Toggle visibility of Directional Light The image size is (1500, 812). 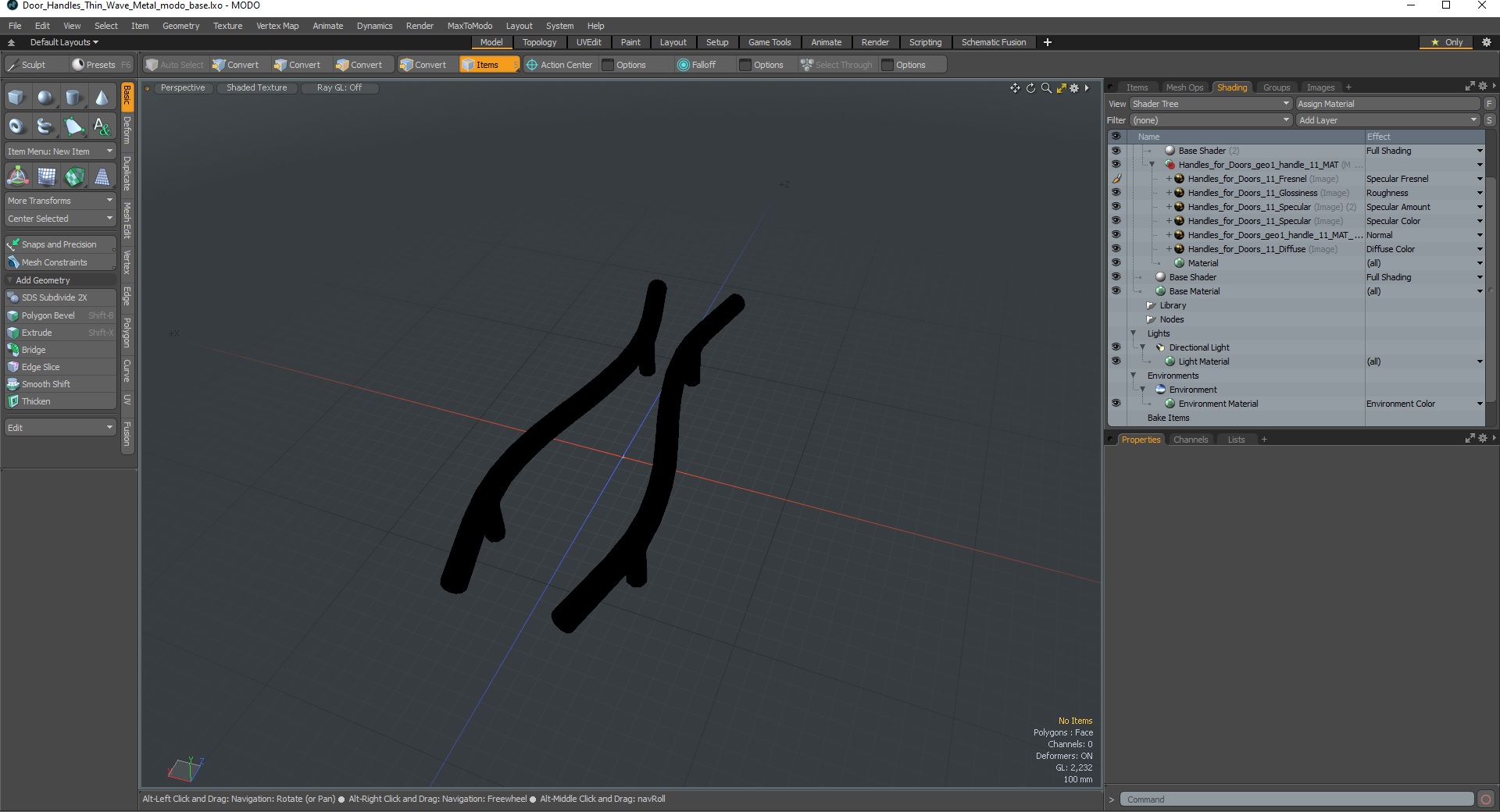tap(1116, 347)
